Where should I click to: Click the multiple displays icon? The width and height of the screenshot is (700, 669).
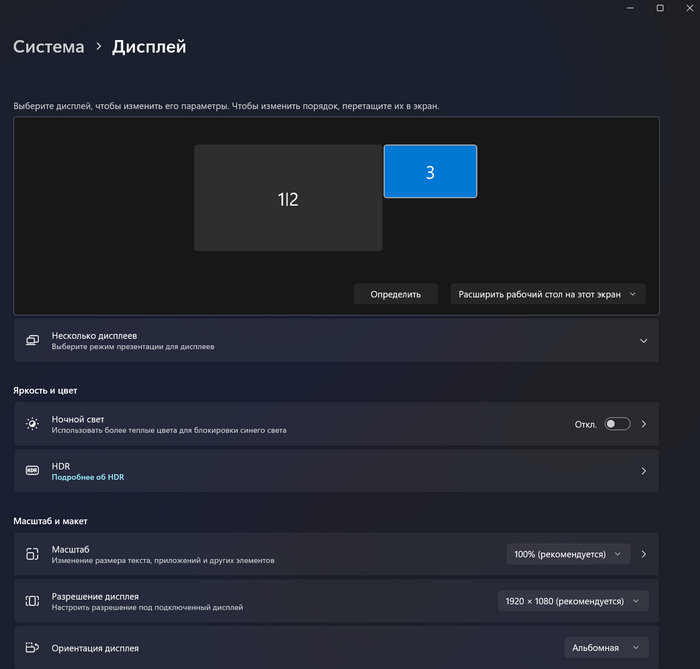(32, 341)
